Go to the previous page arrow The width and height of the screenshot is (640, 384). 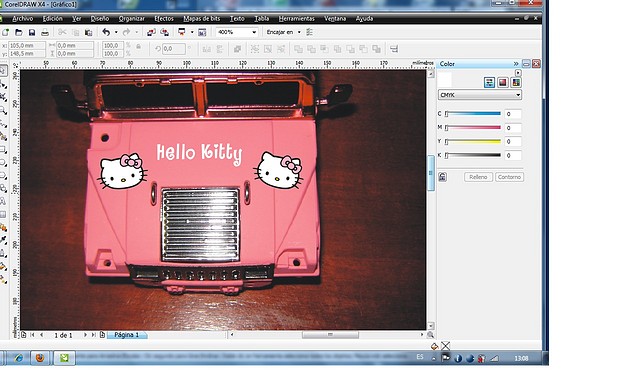(x=41, y=335)
